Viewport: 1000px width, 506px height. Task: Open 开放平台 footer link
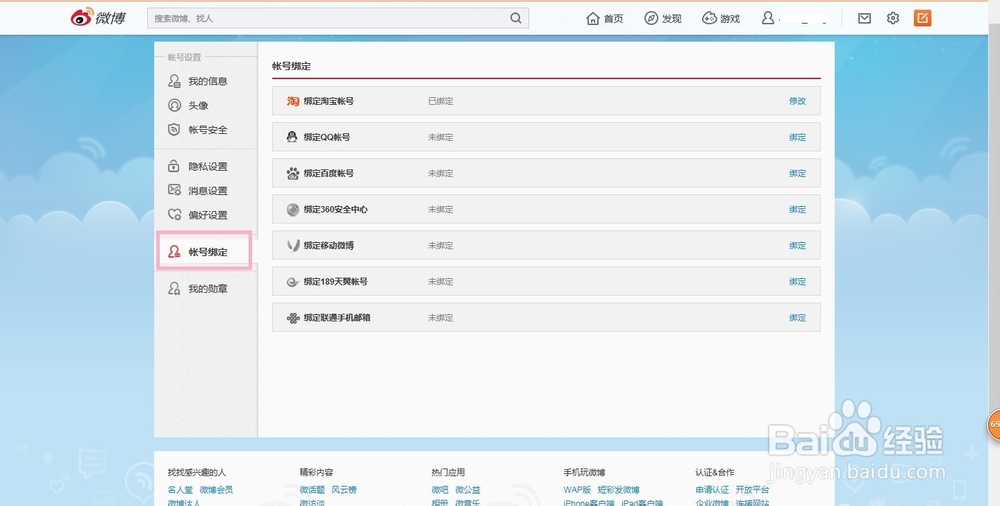click(752, 490)
